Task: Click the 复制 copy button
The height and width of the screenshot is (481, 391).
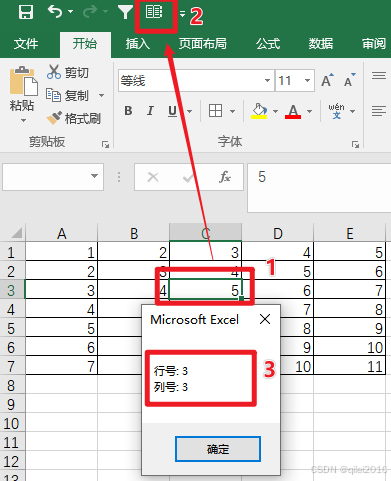Action: (67, 95)
